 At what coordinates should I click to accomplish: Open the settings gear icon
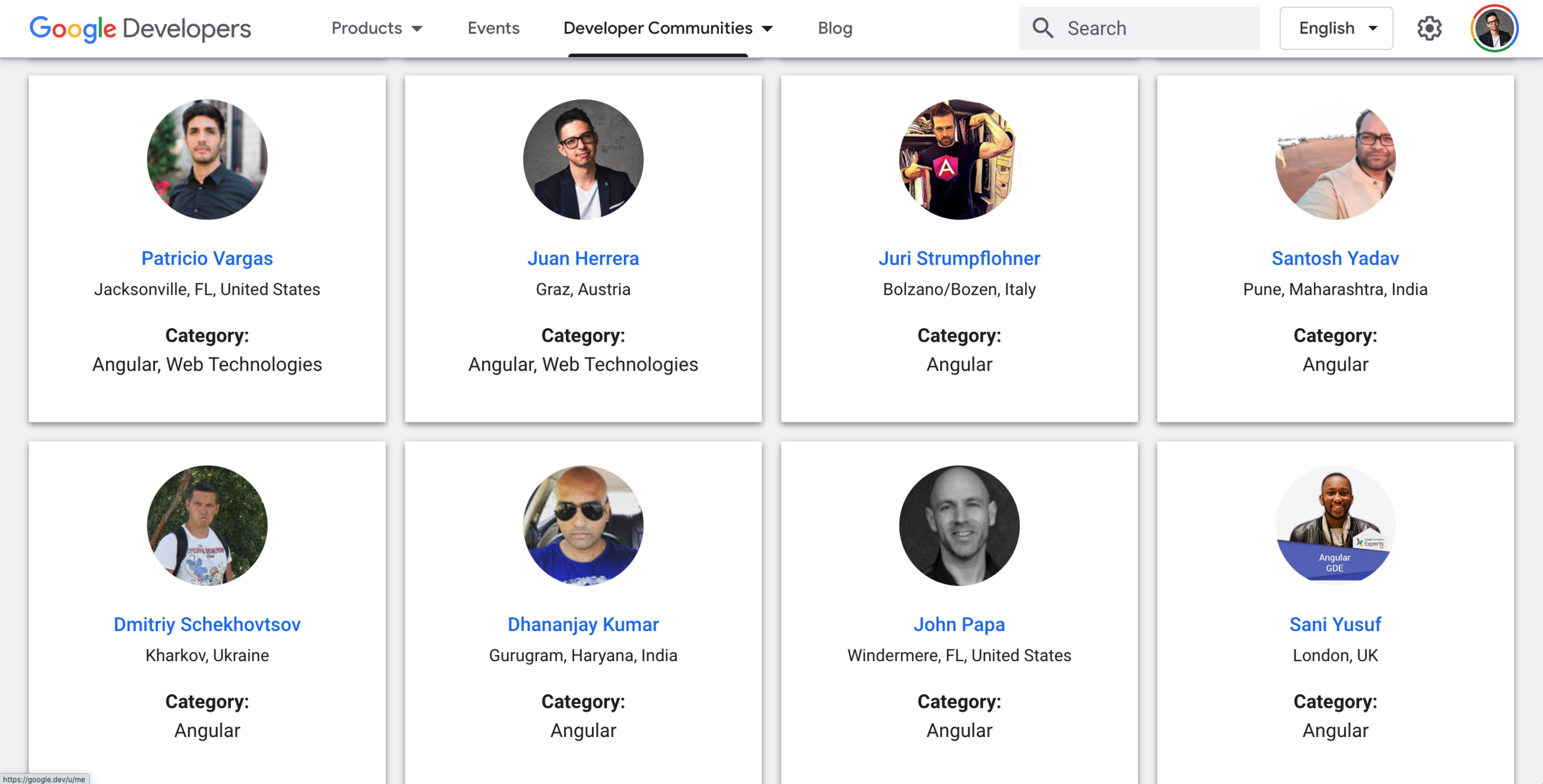(1429, 28)
